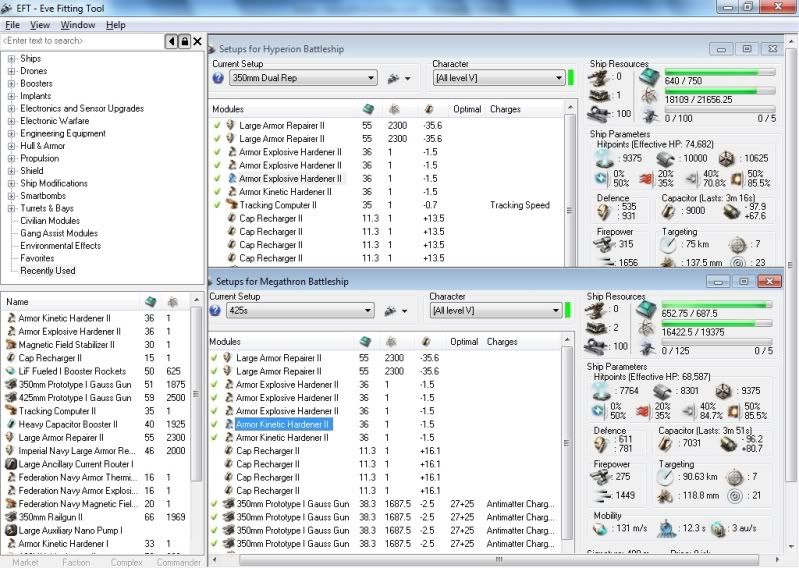This screenshot has width=799, height=568.
Task: Click CPU icon in item list header
Action: [150, 302]
